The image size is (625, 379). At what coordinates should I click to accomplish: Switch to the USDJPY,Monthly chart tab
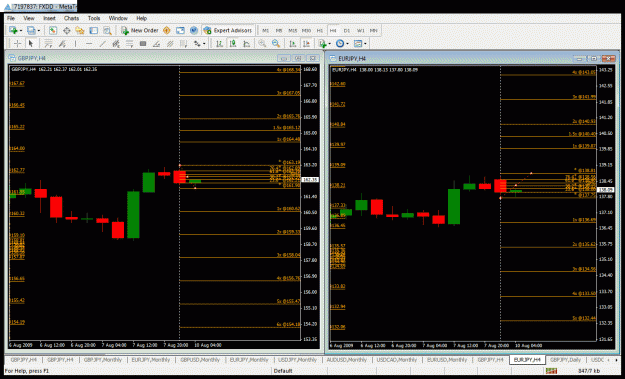click(x=297, y=360)
